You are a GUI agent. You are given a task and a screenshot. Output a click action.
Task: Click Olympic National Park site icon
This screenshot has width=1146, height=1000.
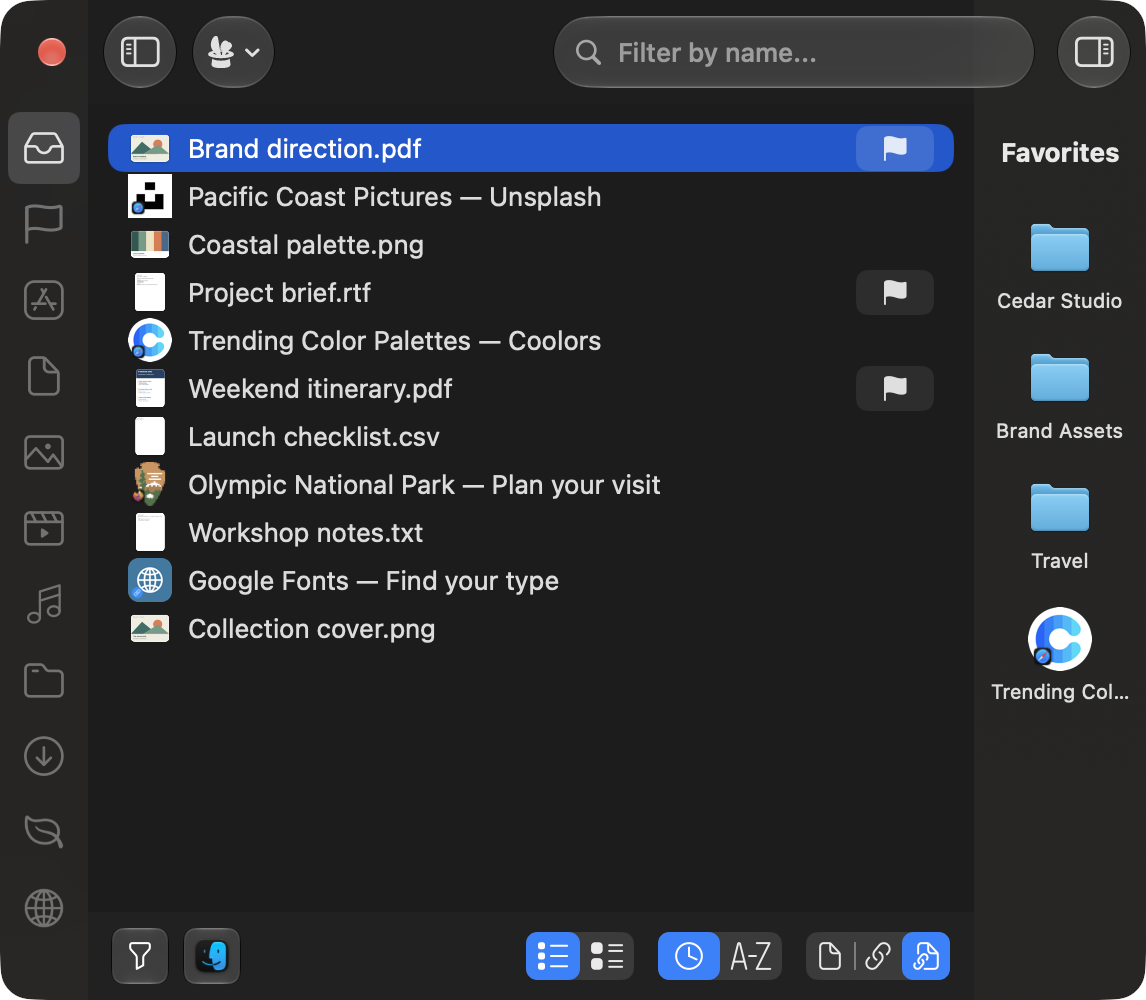tap(150, 485)
